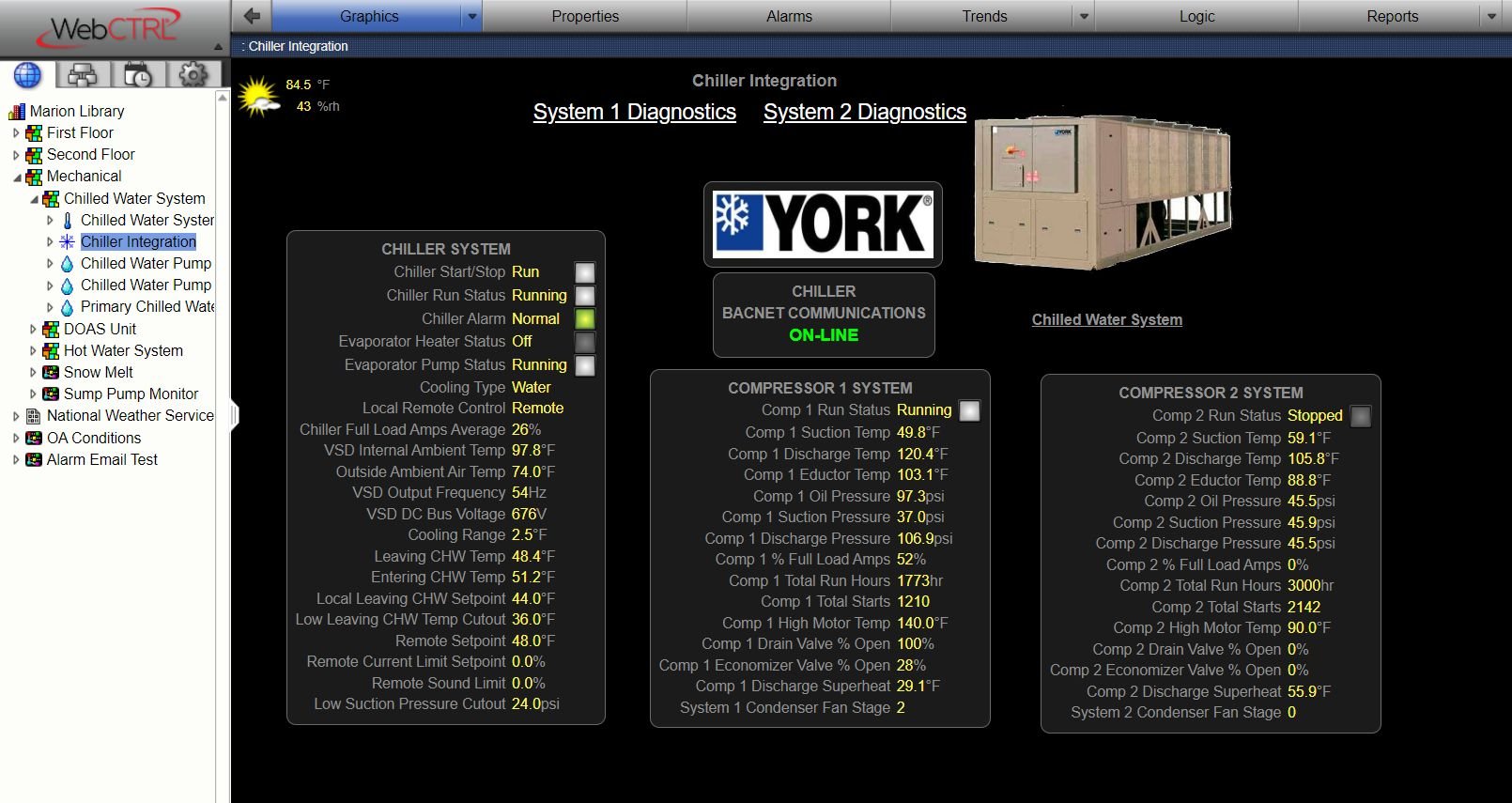Expand the First Floor tree node
Viewport: 1512px width, 803px height.
[x=16, y=133]
